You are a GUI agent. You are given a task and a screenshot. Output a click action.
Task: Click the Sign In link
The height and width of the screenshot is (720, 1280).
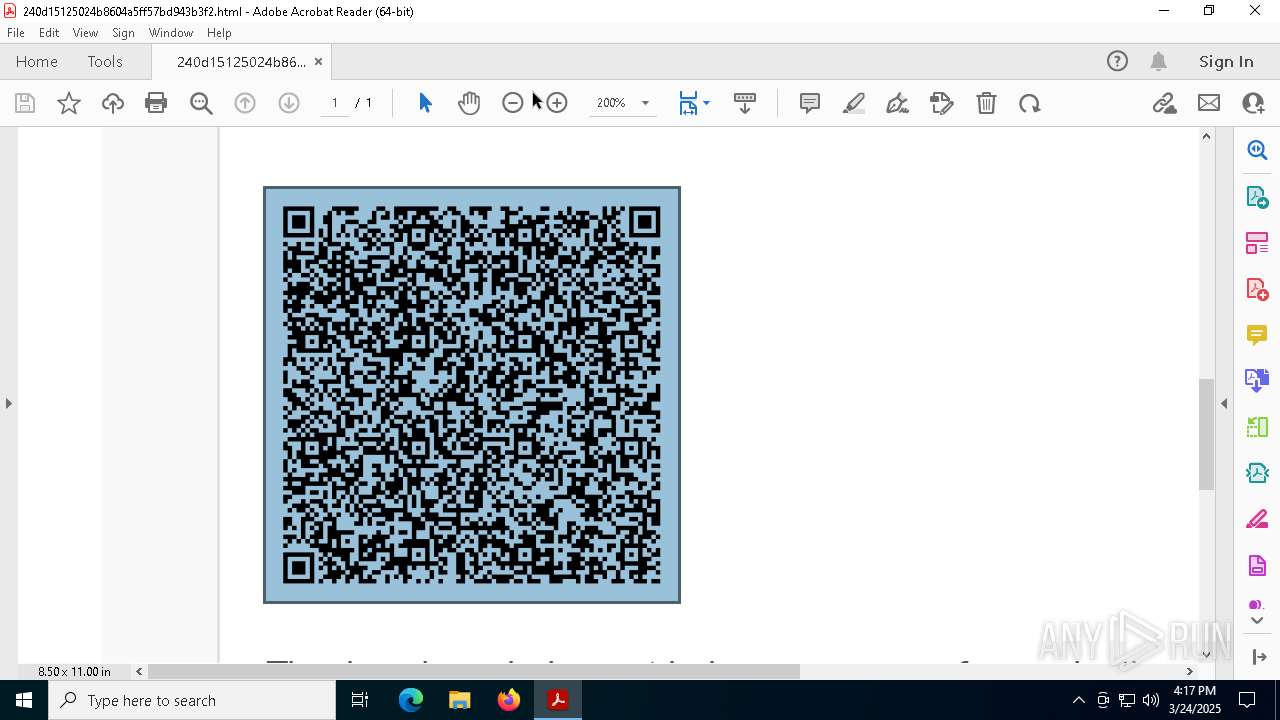[1226, 61]
